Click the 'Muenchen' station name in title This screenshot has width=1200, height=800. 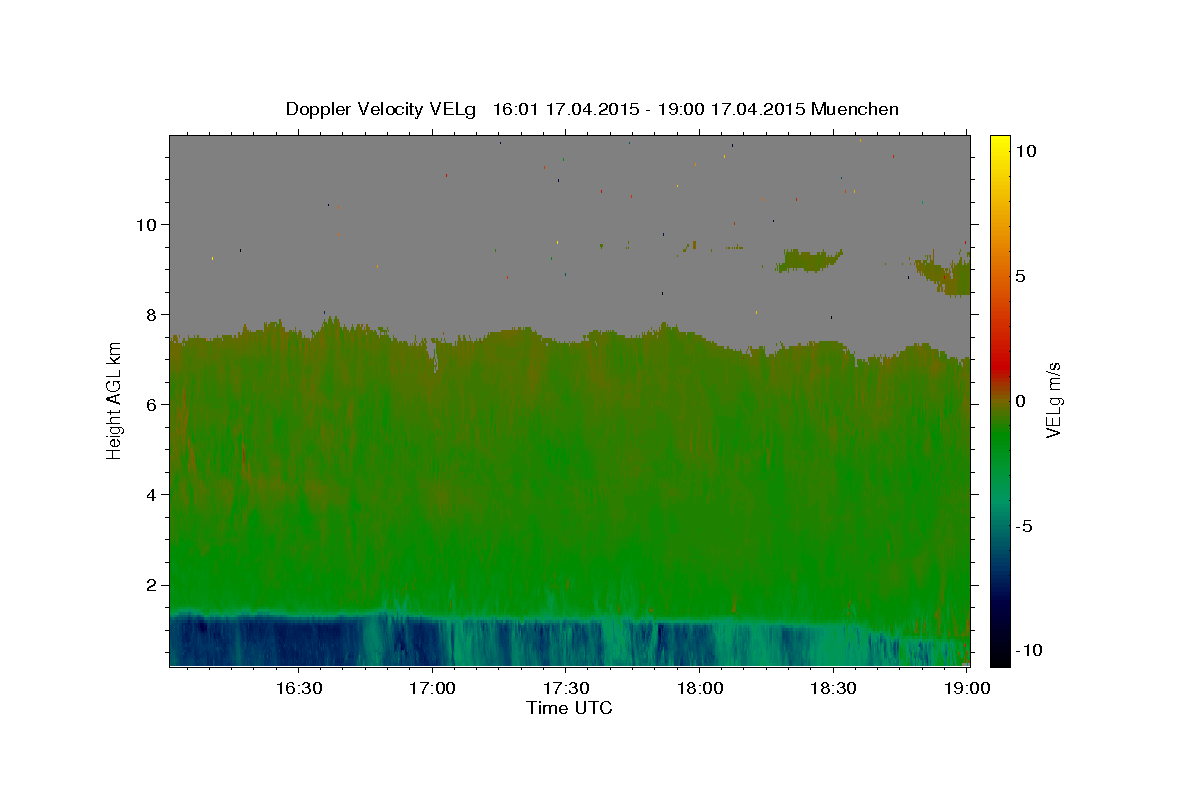(856, 109)
